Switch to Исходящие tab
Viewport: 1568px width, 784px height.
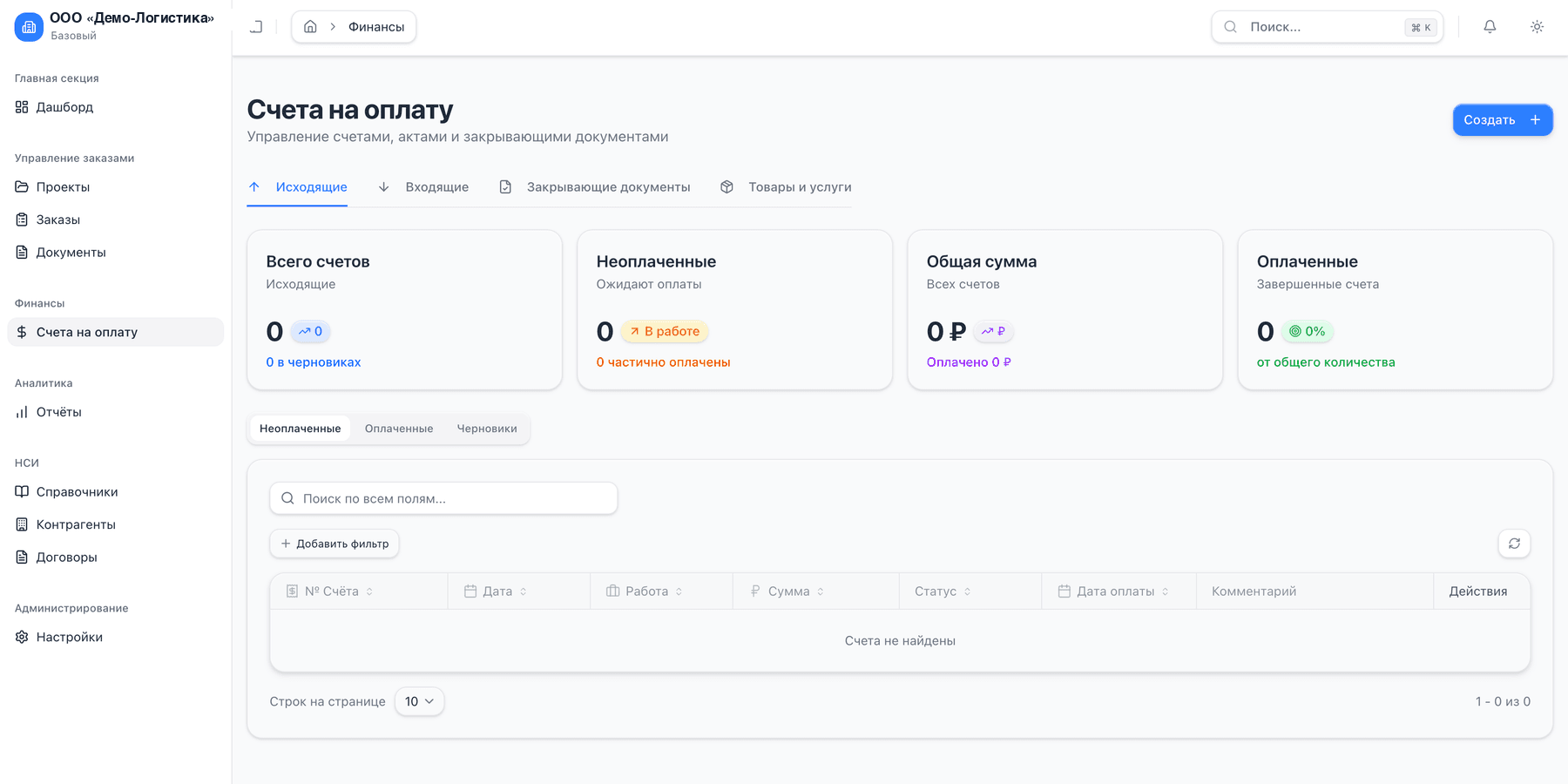297,187
